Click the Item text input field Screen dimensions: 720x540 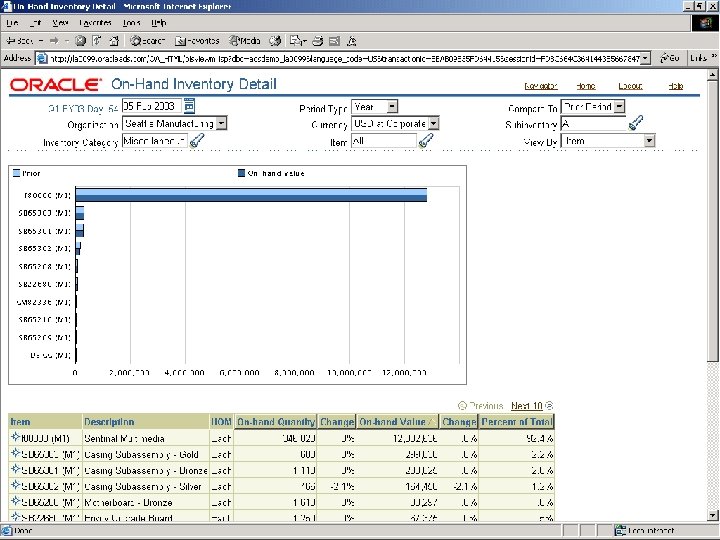point(383,141)
